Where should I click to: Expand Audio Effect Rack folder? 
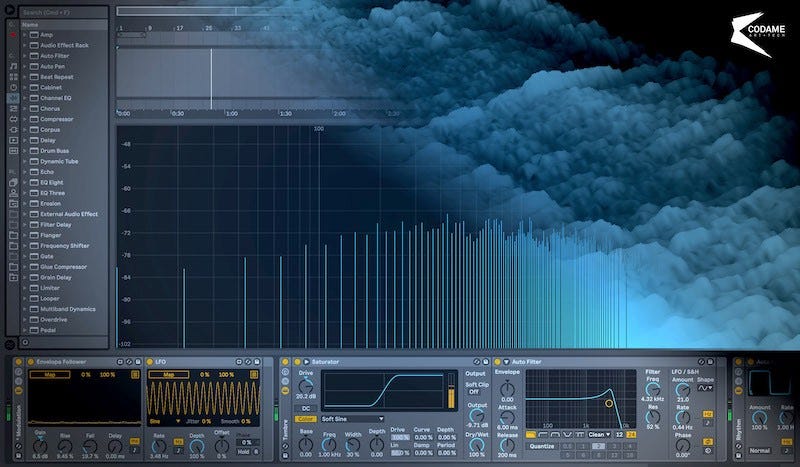click(24, 45)
